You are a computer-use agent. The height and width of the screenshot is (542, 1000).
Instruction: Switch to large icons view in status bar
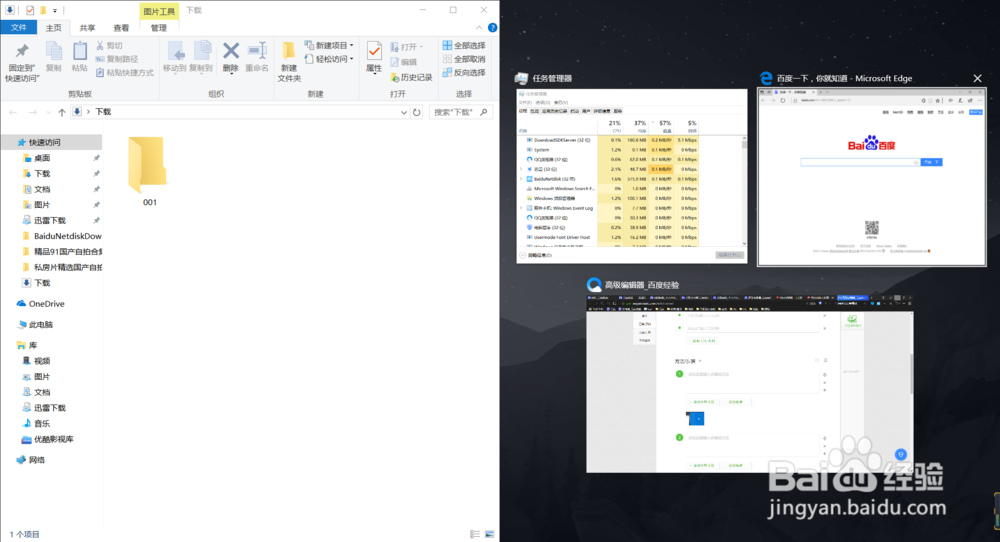pos(489,534)
